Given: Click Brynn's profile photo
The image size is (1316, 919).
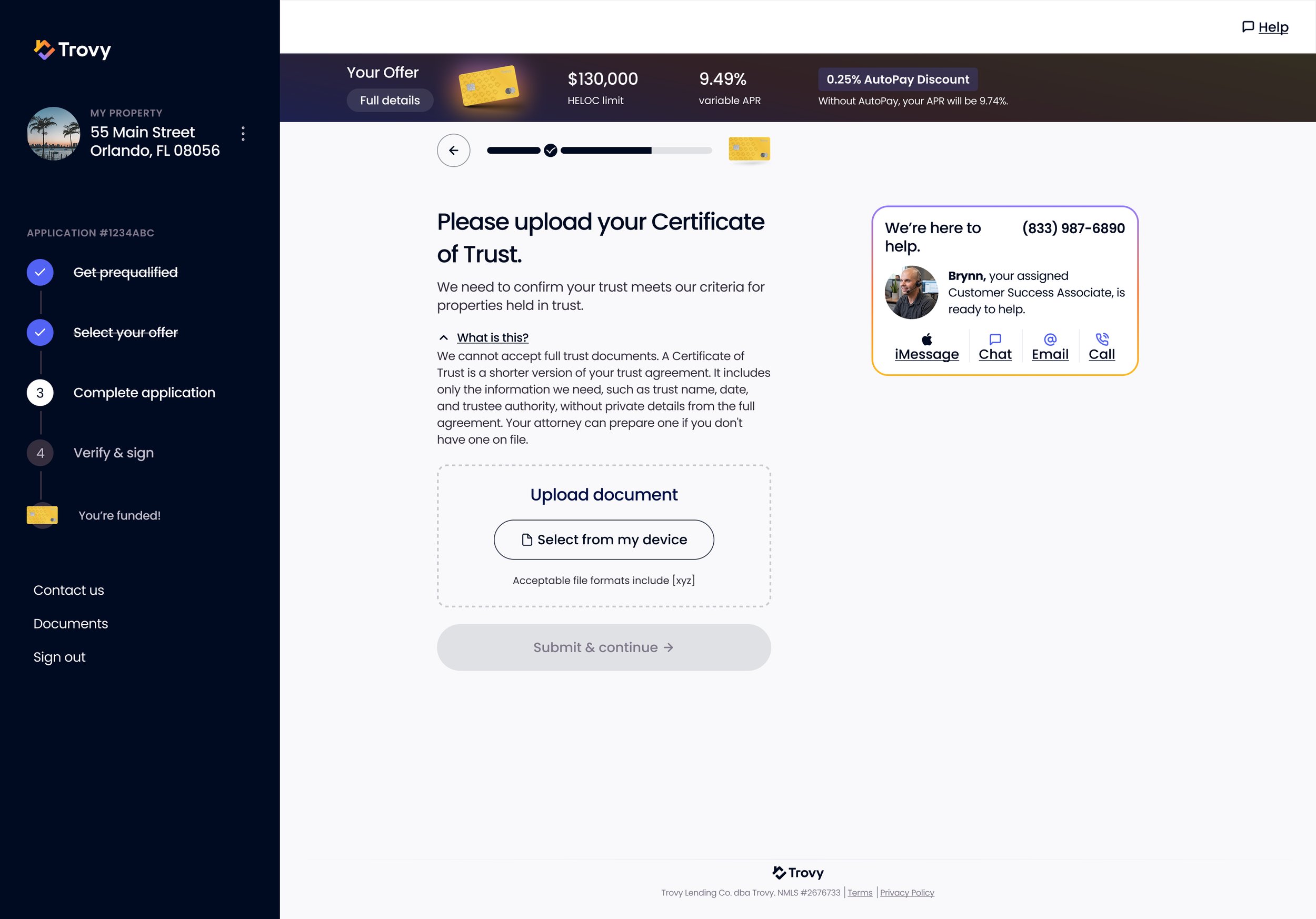Looking at the screenshot, I should (x=911, y=292).
